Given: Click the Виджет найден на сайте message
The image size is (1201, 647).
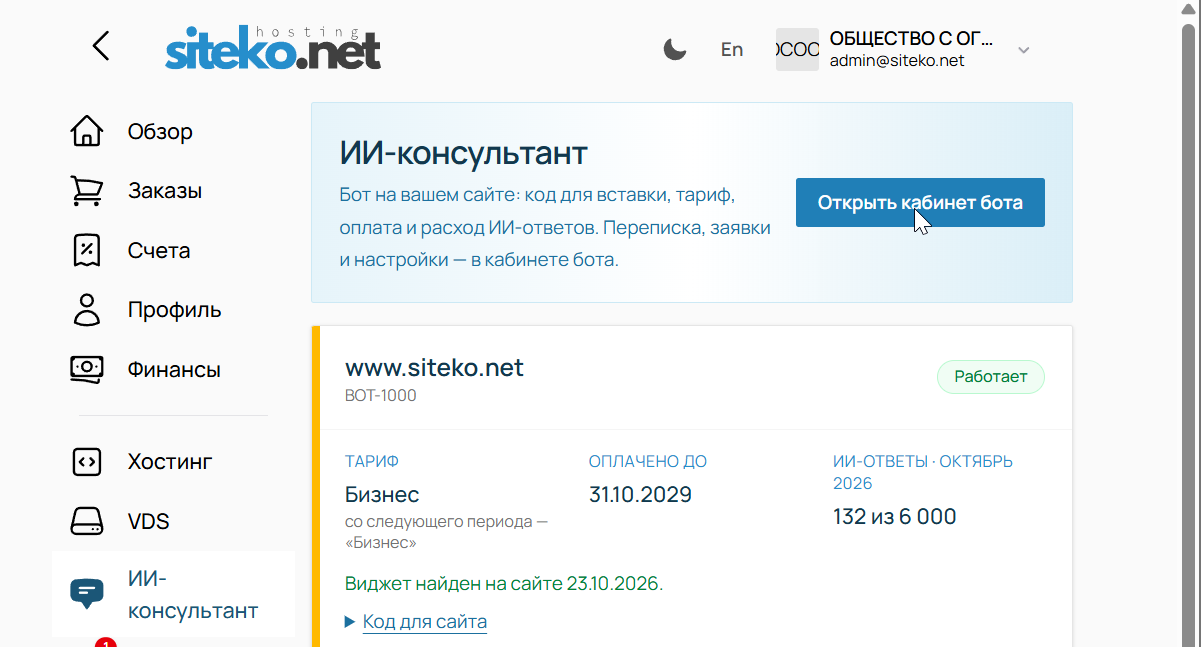Looking at the screenshot, I should pyautogui.click(x=504, y=583).
